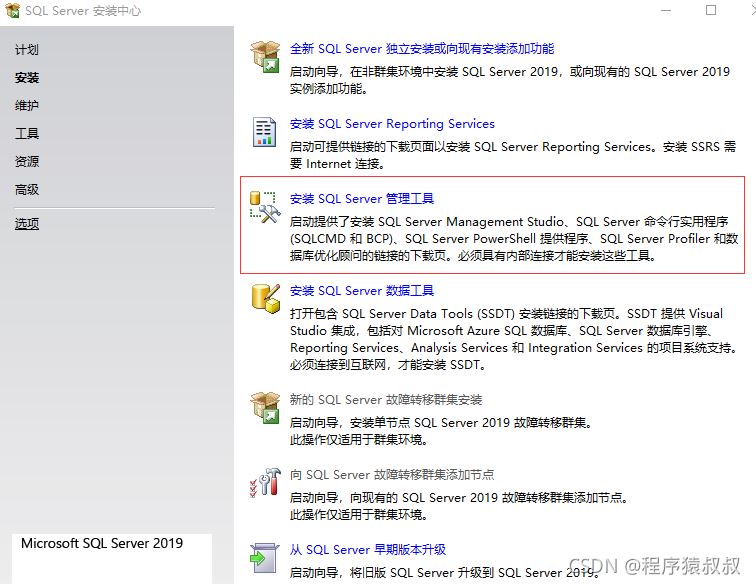Image resolution: width=756 pixels, height=584 pixels.
Task: Open the 高级 sidebar page
Action: (27, 190)
